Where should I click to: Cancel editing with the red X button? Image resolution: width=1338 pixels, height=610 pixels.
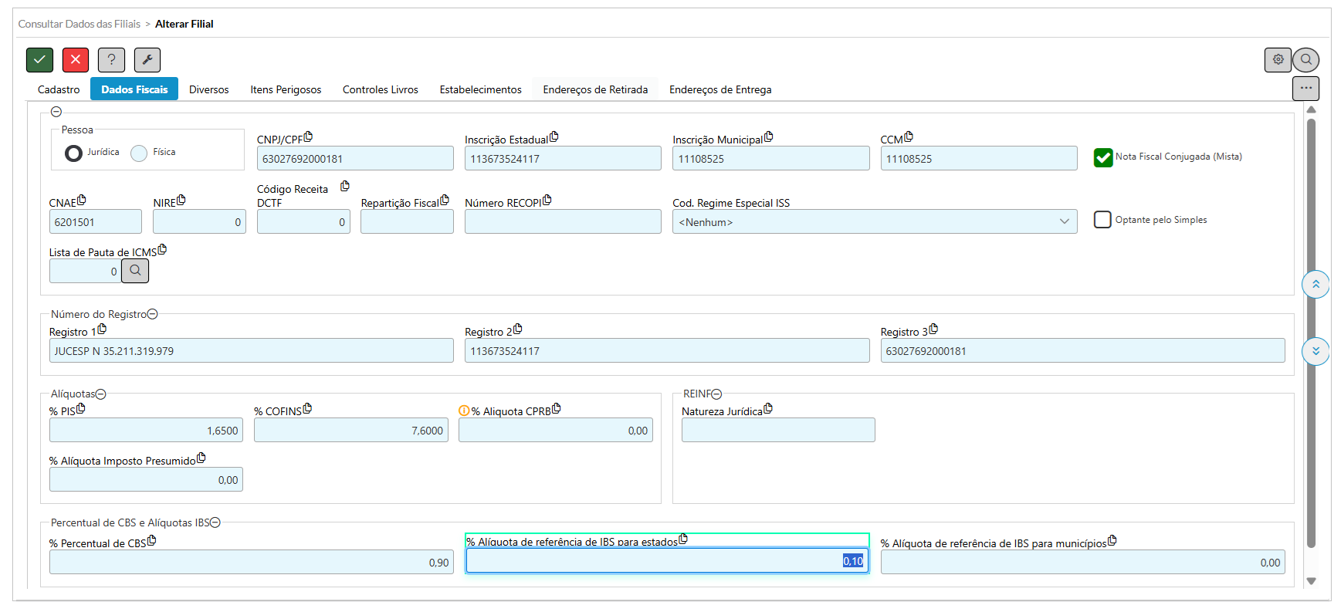click(75, 60)
